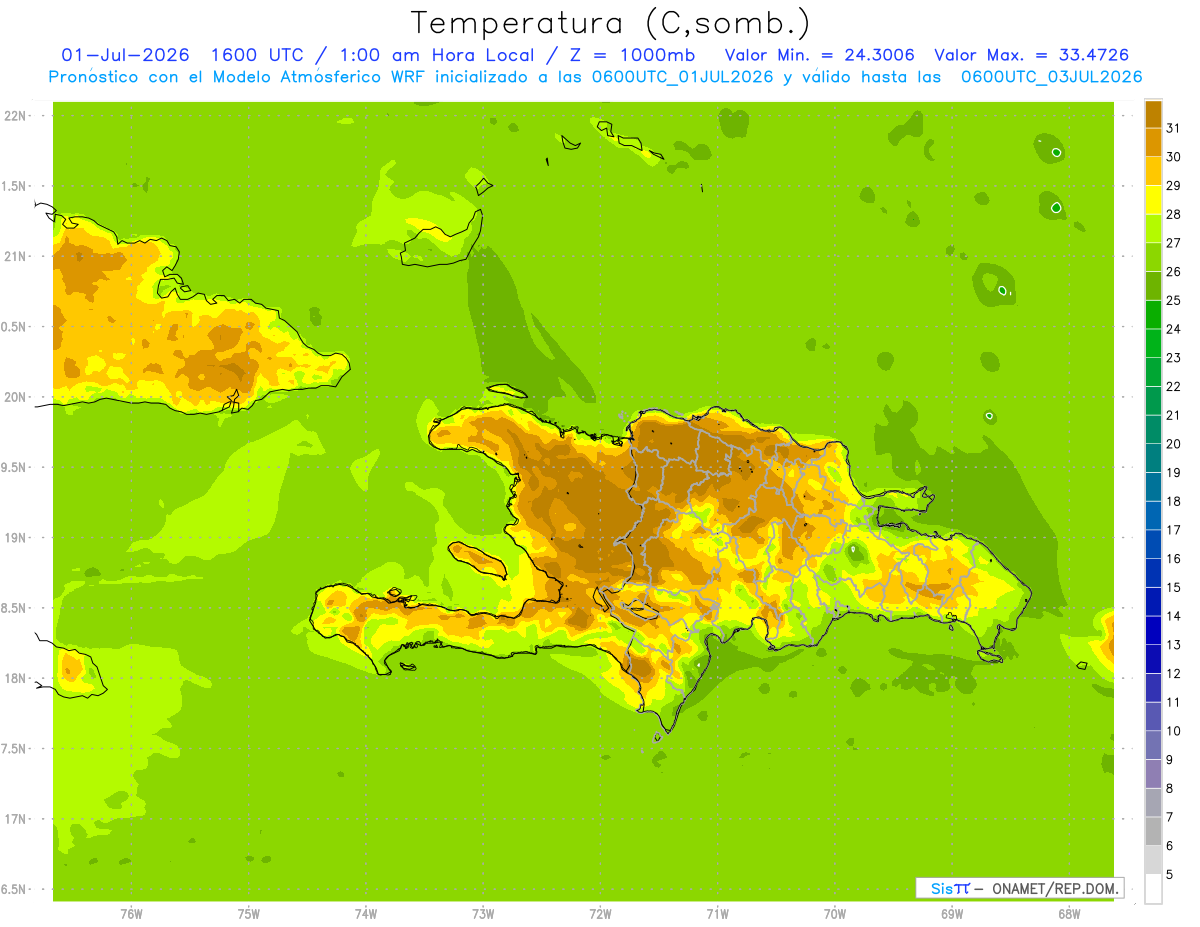Click the purple swatch between 8 and 9
The image size is (1200, 927).
click(1153, 774)
